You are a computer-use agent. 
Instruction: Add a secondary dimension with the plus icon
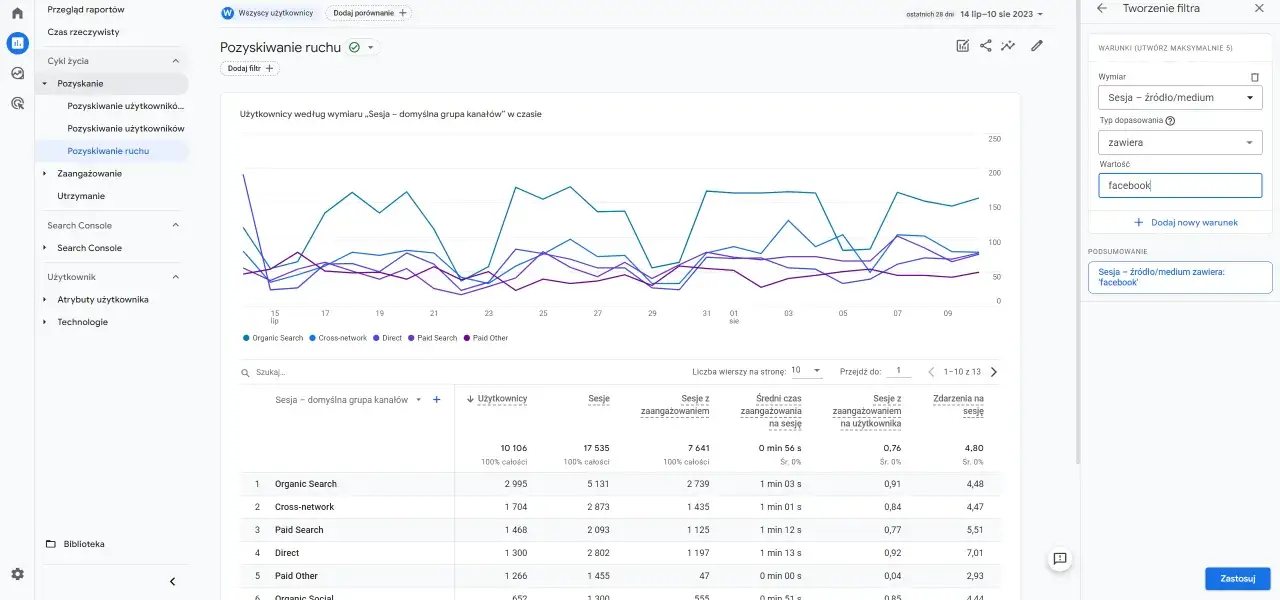click(x=436, y=400)
